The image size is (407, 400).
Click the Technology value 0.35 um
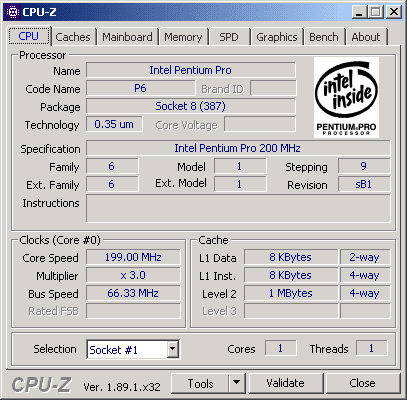click(114, 124)
